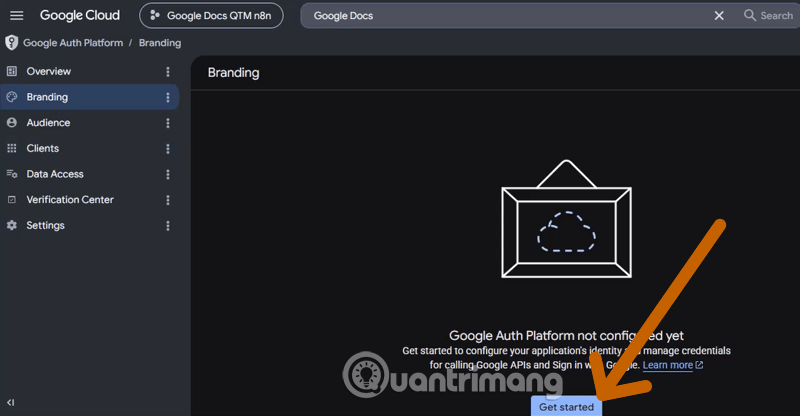
Task: Select Branding in the sidebar
Action: click(x=89, y=97)
